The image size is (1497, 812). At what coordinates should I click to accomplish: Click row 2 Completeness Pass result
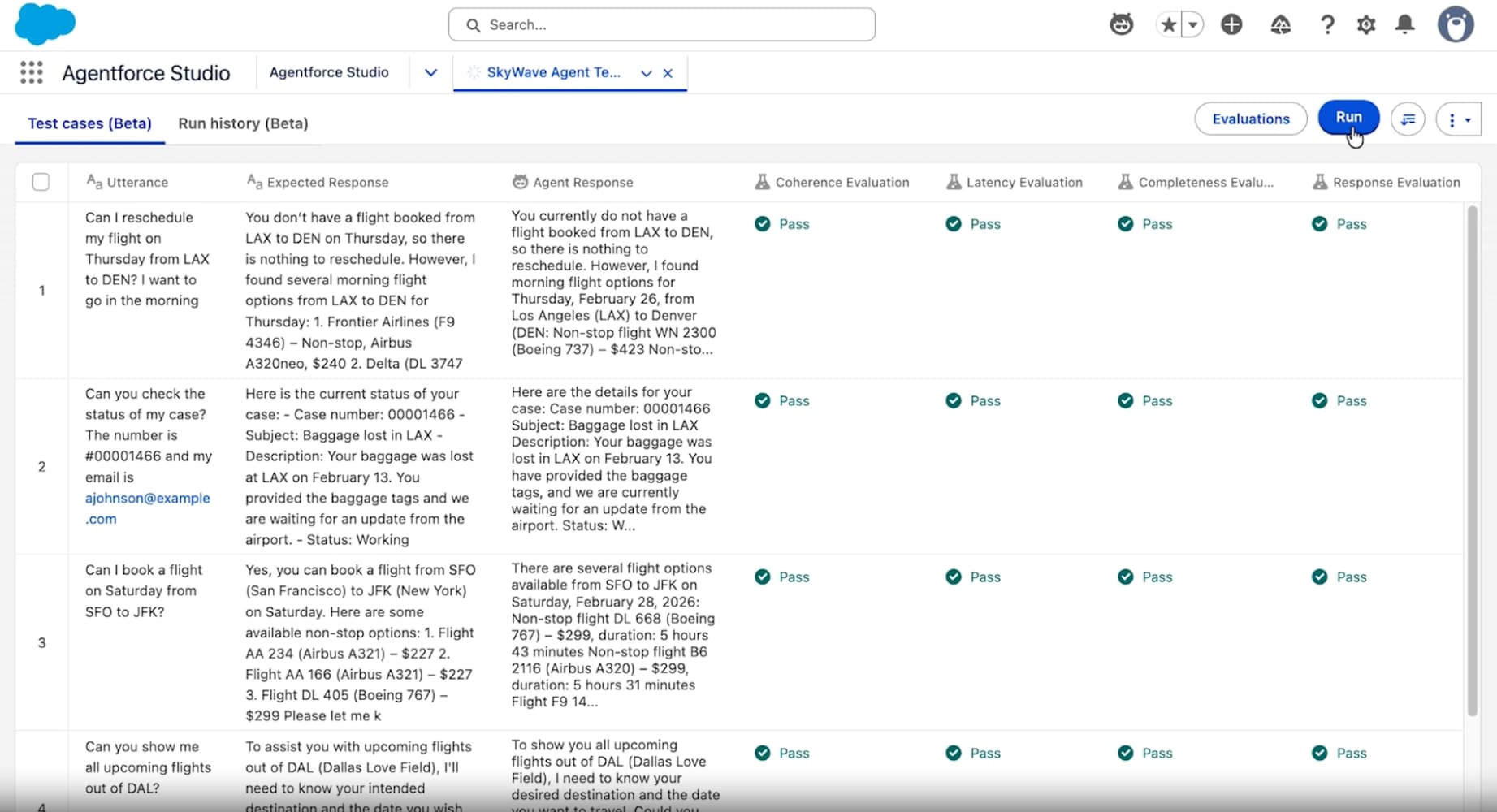(1145, 400)
